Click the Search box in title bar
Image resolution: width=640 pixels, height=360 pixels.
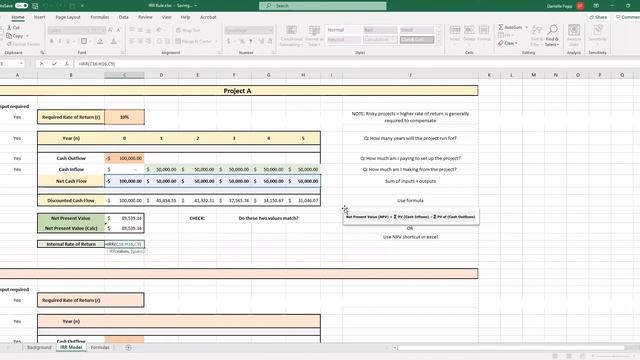323,6
